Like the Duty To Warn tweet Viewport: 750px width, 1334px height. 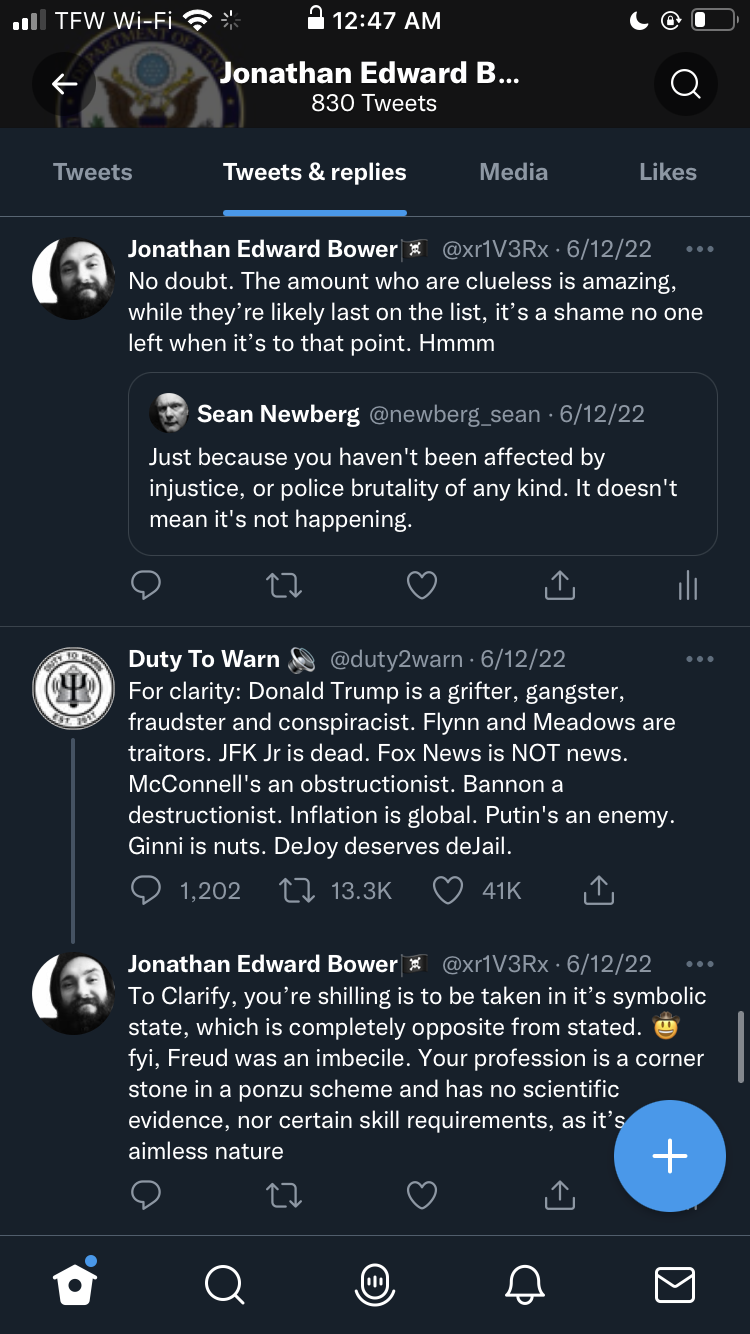tap(447, 890)
